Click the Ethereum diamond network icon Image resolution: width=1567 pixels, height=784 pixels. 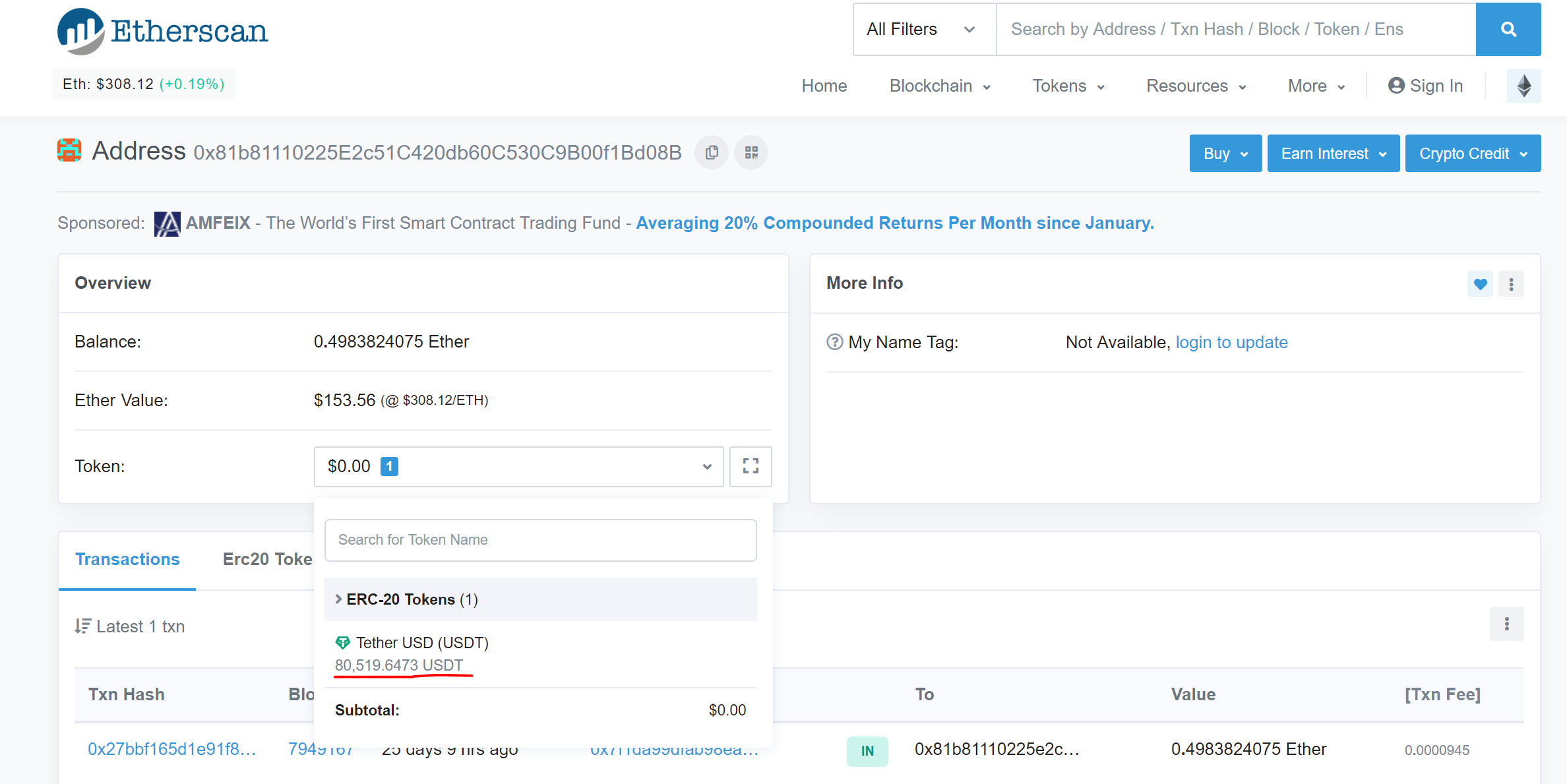tap(1523, 86)
